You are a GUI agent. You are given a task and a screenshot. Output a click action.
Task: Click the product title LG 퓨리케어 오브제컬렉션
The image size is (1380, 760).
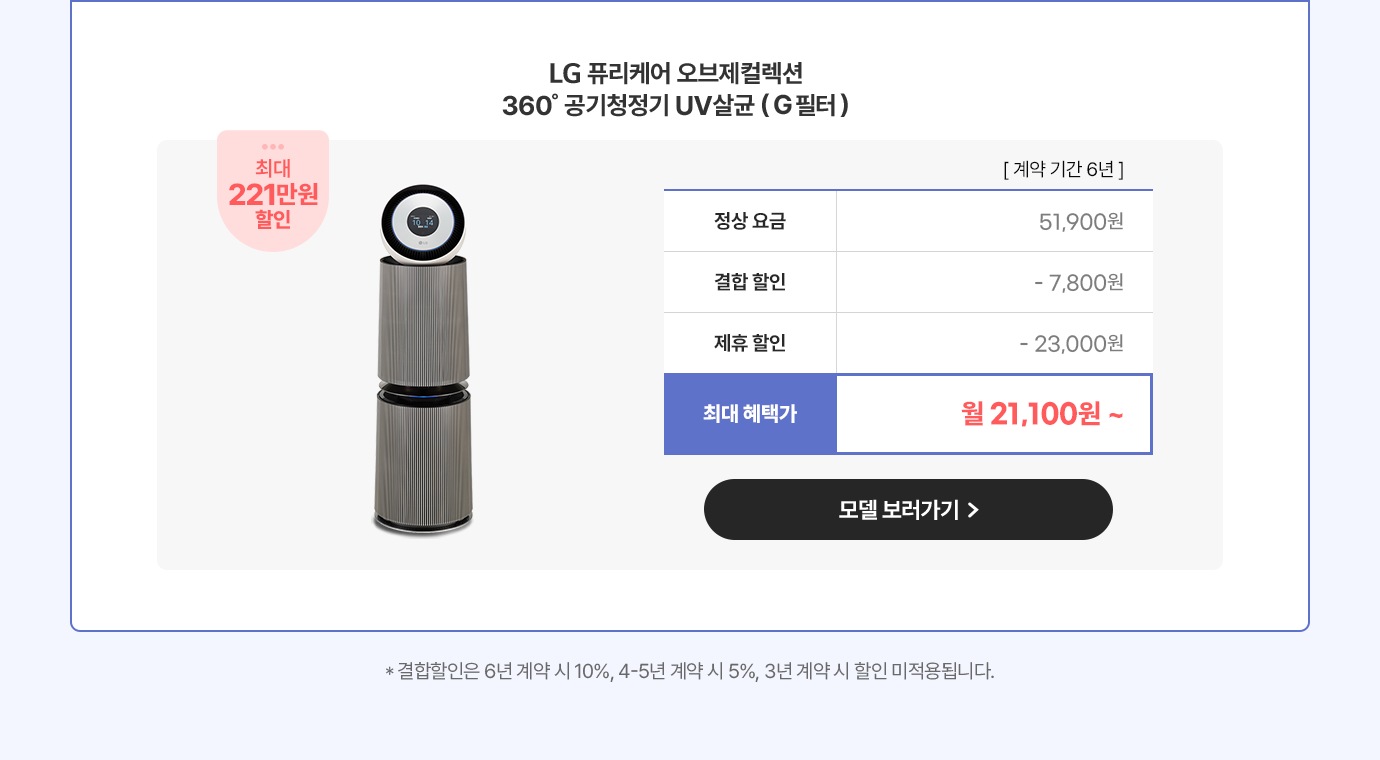[676, 73]
